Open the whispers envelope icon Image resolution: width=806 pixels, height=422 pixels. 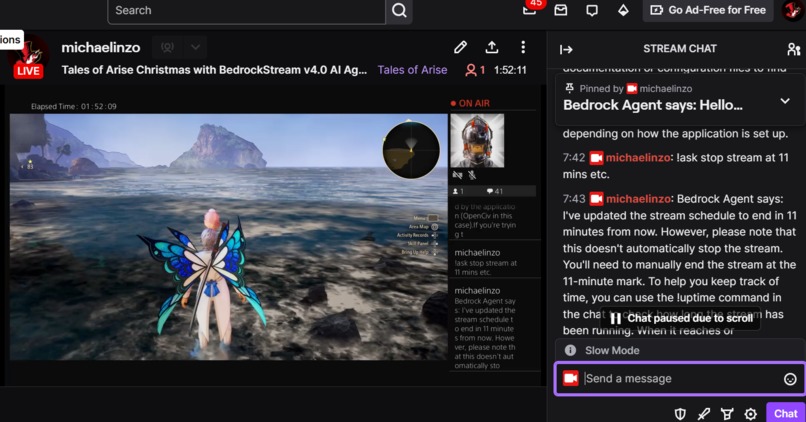click(561, 10)
